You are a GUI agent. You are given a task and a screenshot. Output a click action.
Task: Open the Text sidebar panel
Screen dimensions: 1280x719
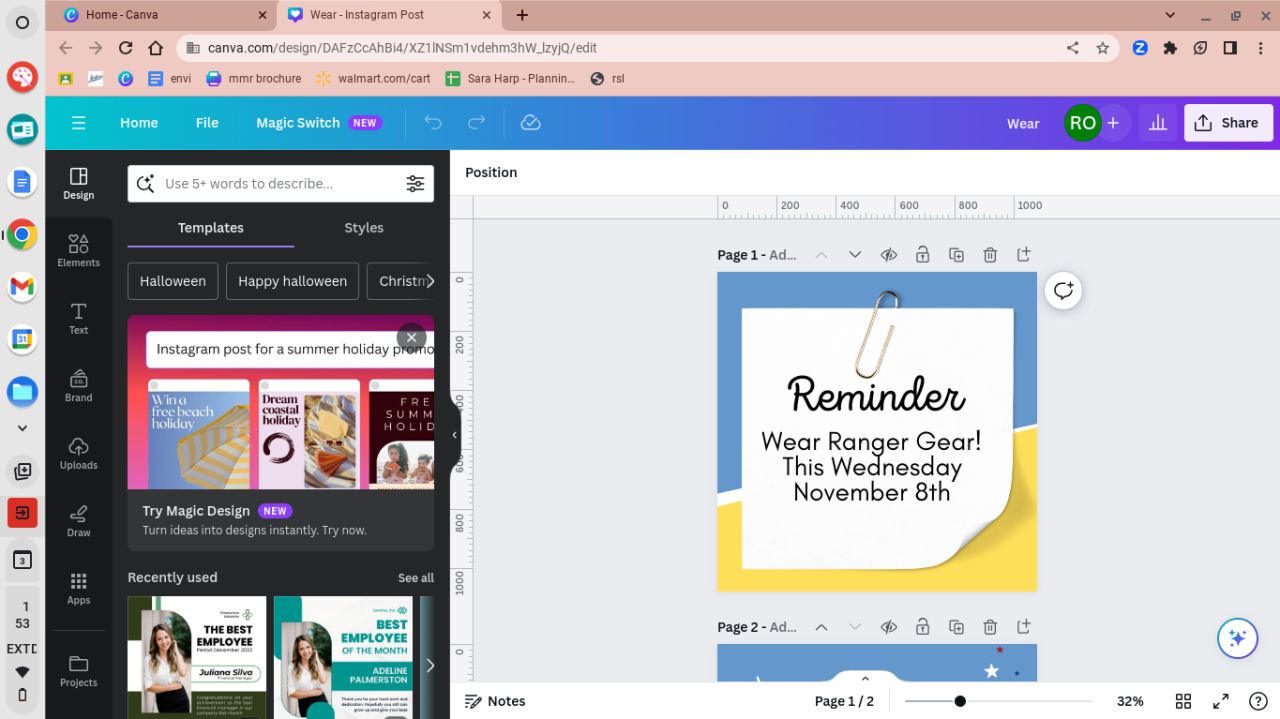pyautogui.click(x=79, y=318)
